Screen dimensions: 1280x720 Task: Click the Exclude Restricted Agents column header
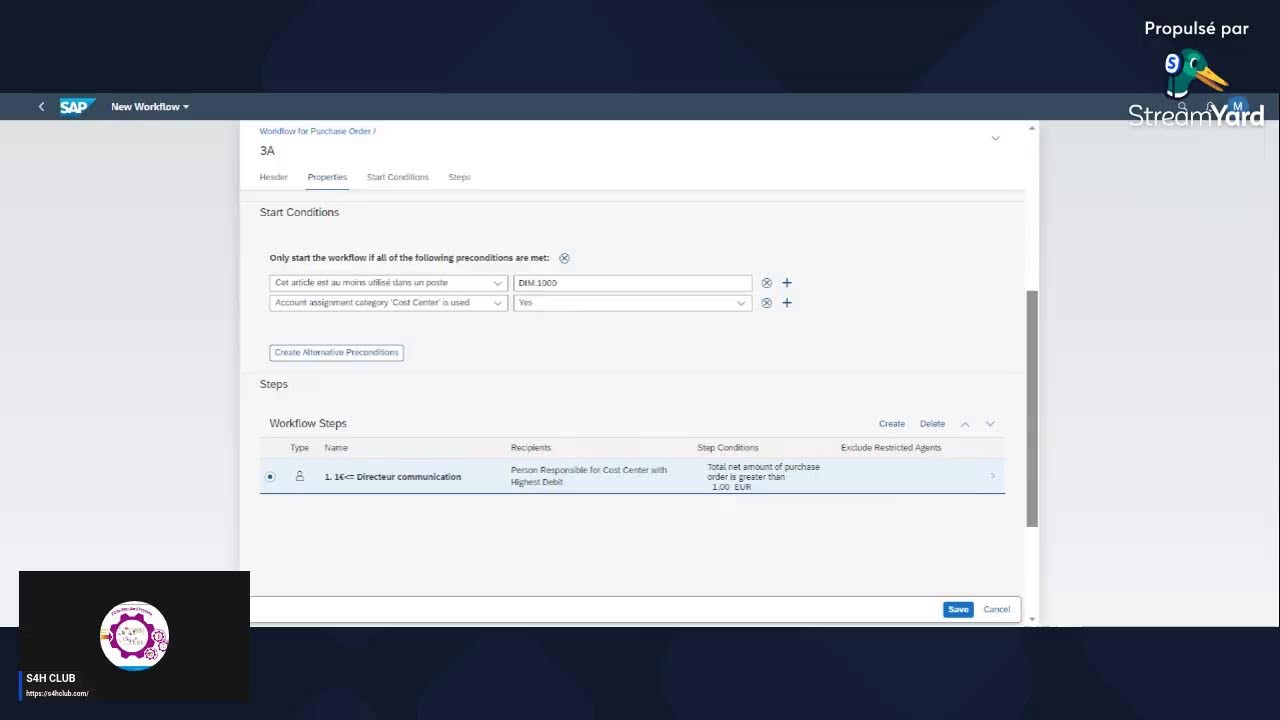(891, 448)
